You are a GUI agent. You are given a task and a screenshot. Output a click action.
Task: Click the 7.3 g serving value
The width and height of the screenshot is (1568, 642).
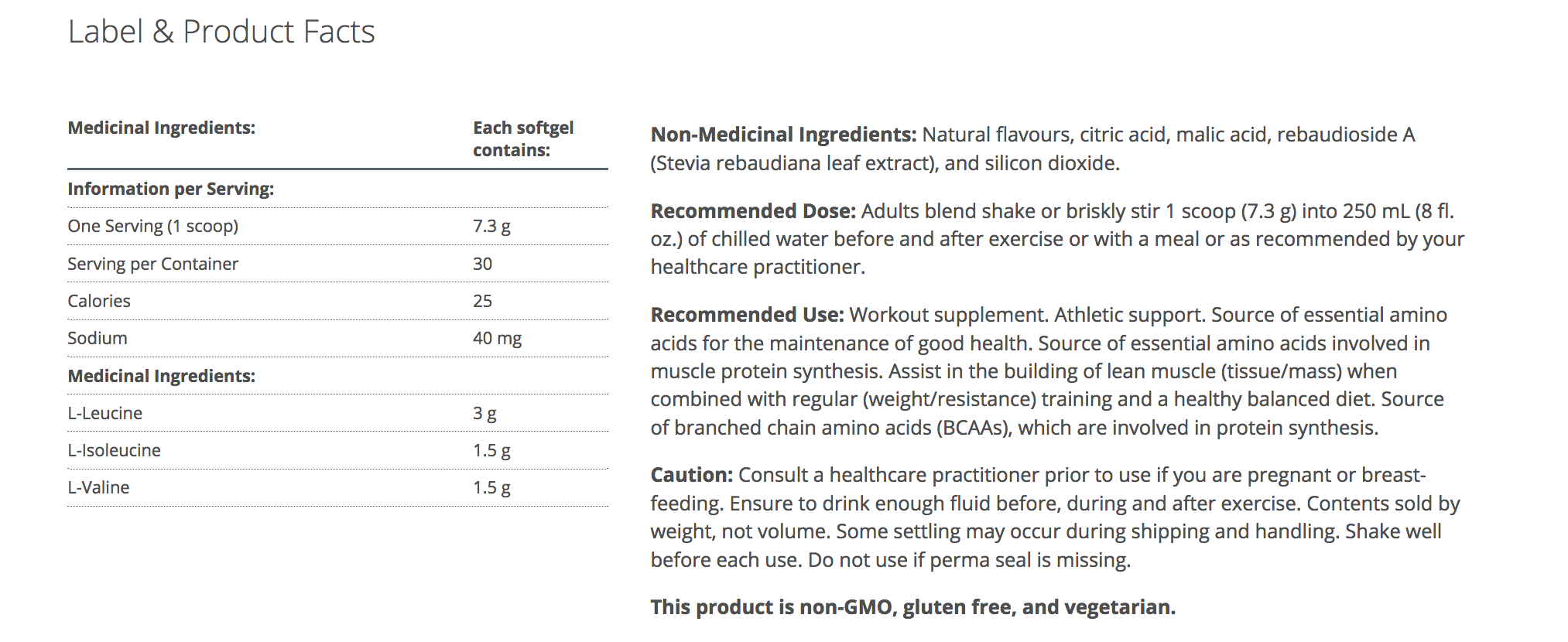point(491,226)
